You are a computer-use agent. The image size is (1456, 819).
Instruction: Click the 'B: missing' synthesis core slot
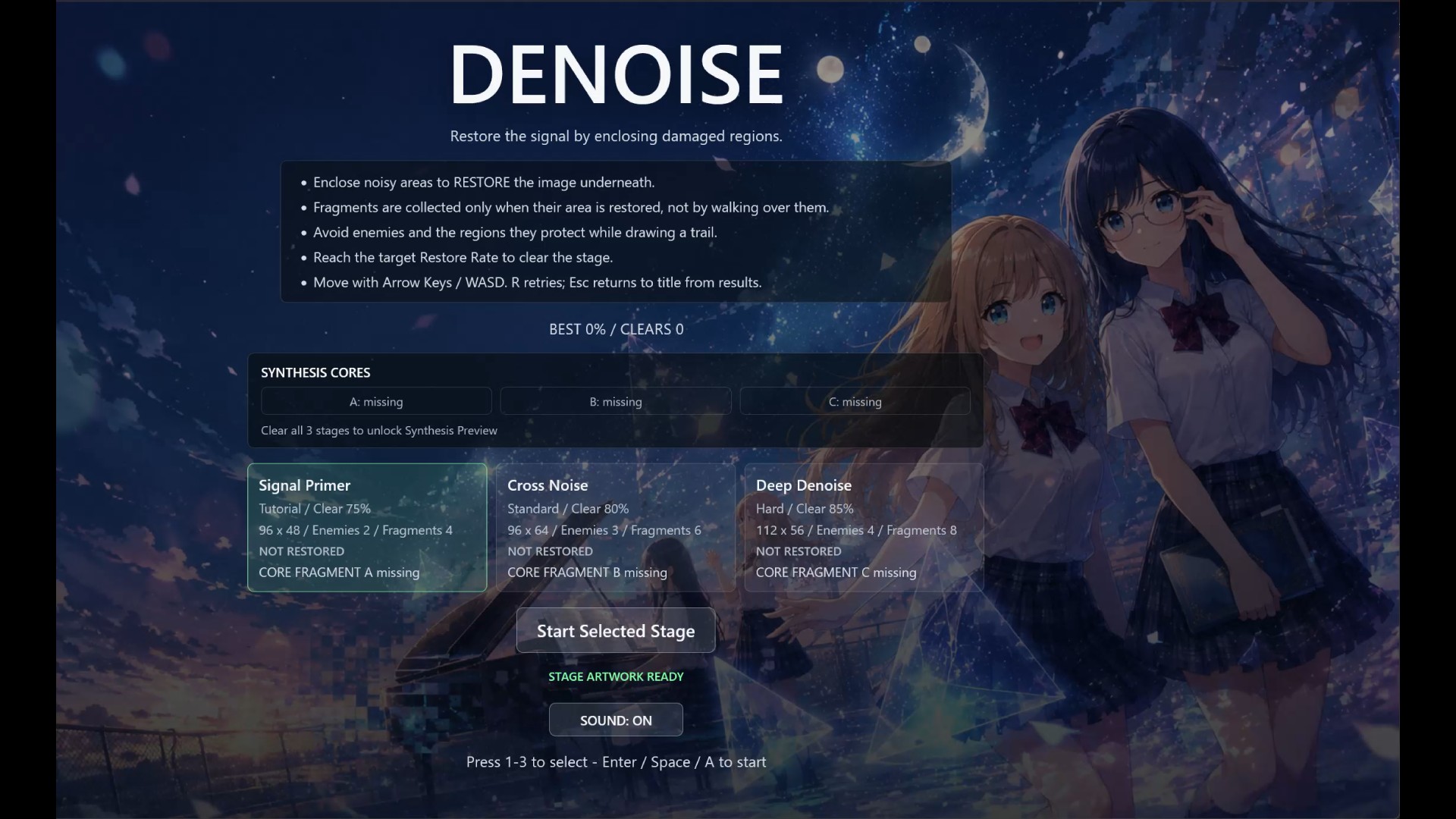point(616,401)
